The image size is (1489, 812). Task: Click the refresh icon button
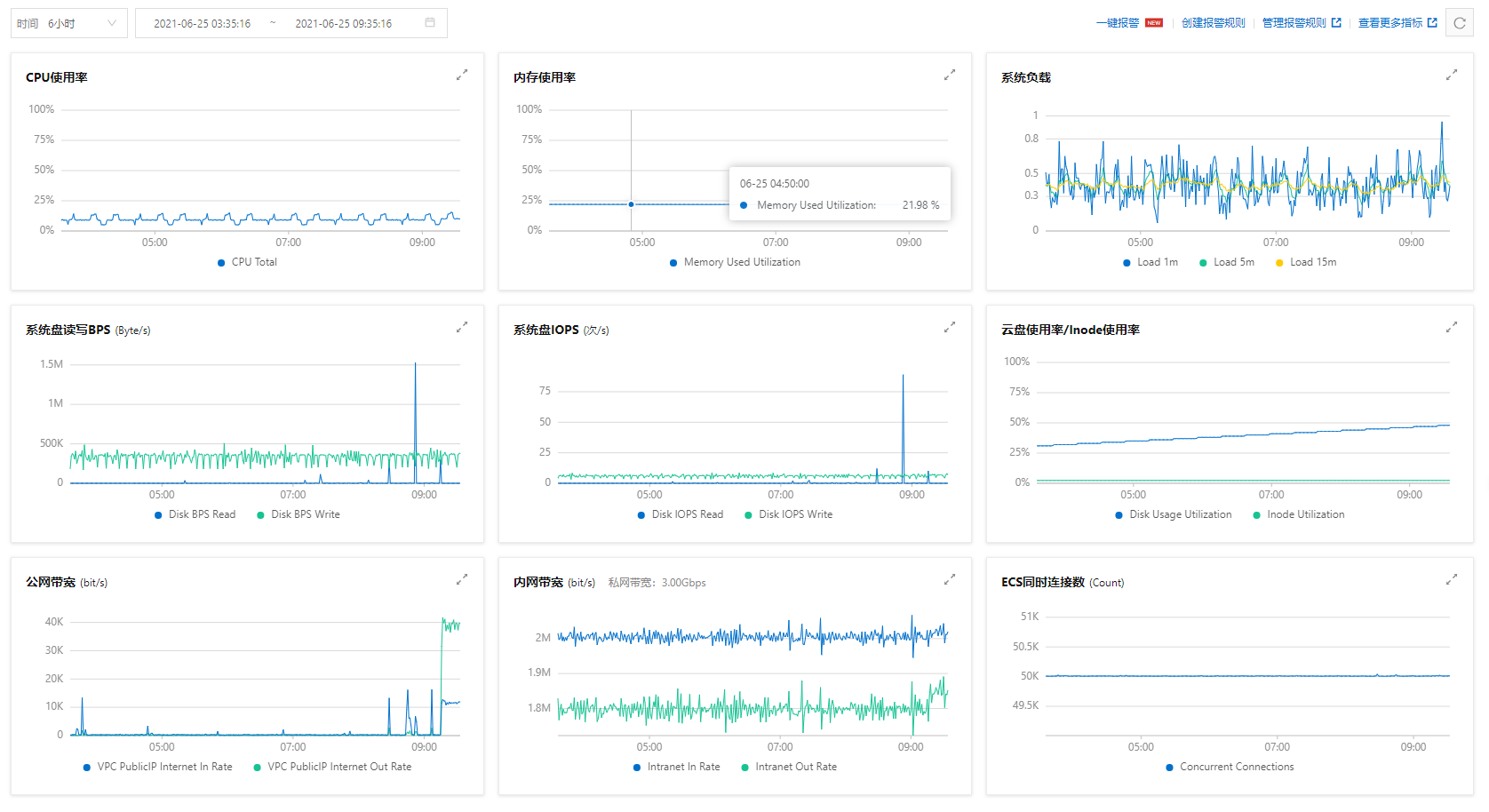click(x=1460, y=23)
